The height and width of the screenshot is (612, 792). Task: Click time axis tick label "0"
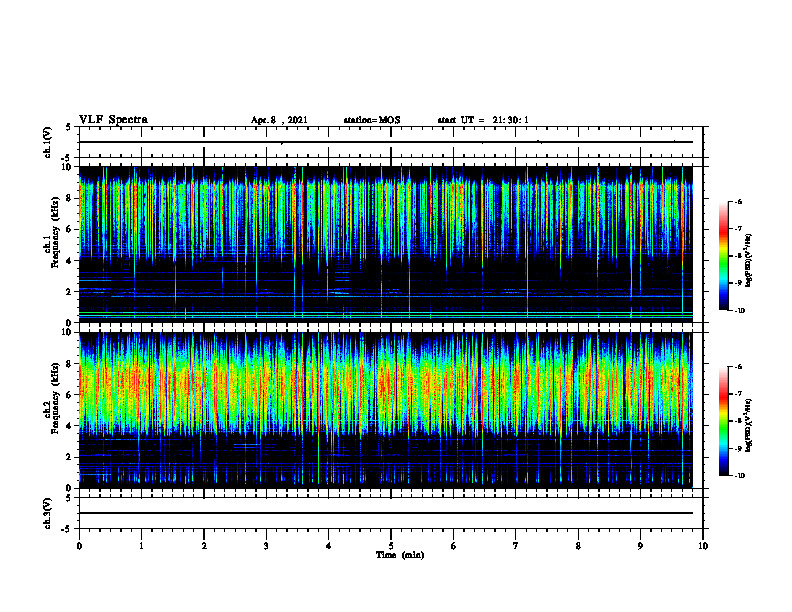[x=79, y=546]
